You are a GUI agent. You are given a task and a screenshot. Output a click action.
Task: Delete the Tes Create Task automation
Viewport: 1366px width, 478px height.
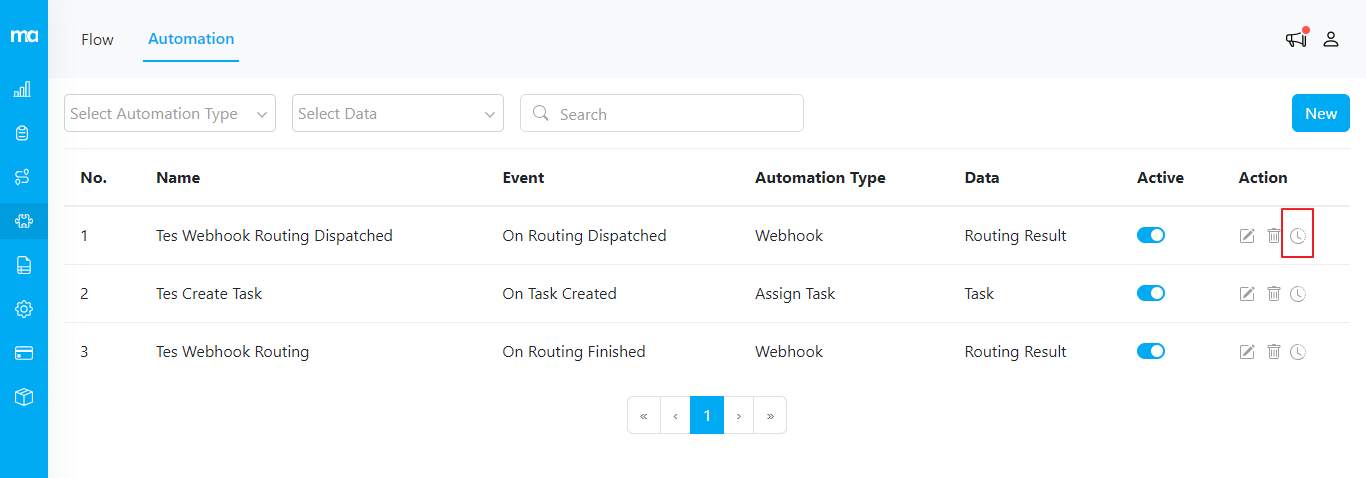(x=1273, y=294)
